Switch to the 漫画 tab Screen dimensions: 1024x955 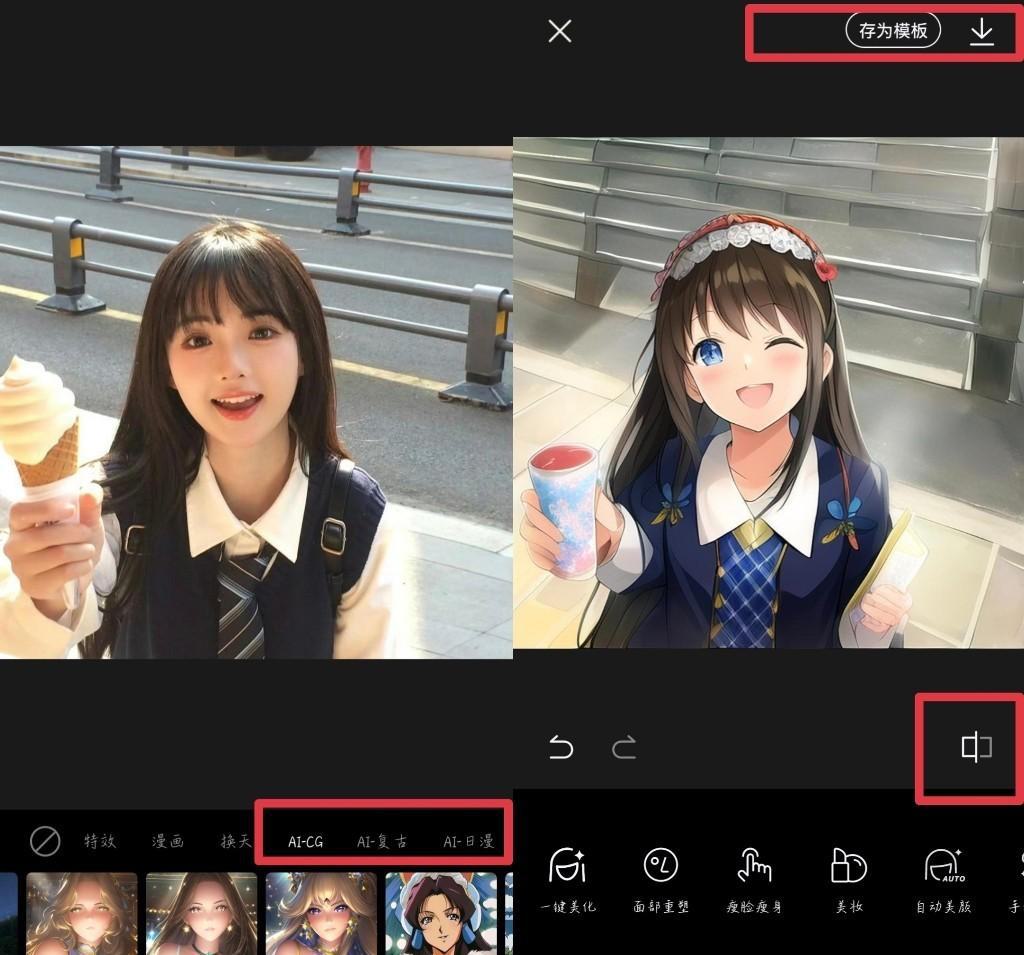click(168, 841)
